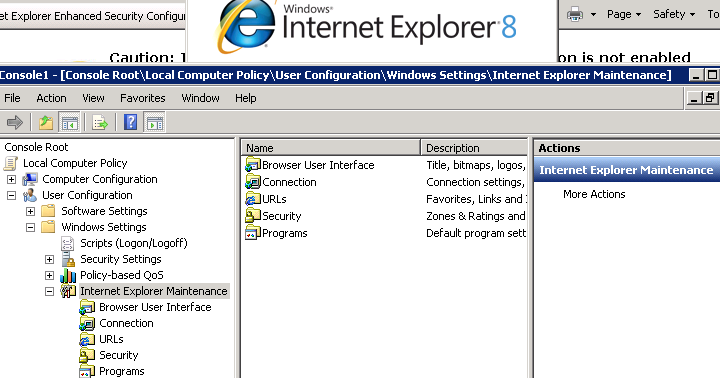
Task: Select the URLs icon in list
Action: point(253,199)
